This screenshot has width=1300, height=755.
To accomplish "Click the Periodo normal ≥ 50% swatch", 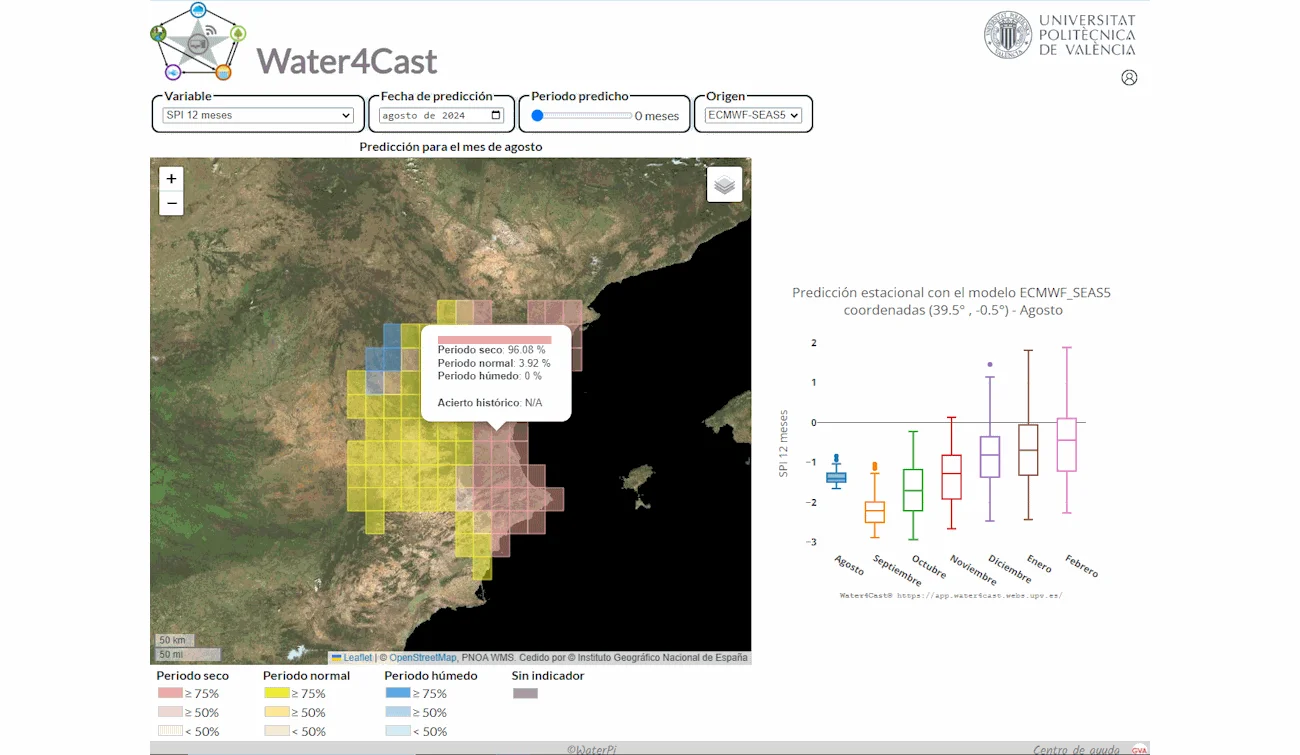I will 276,712.
